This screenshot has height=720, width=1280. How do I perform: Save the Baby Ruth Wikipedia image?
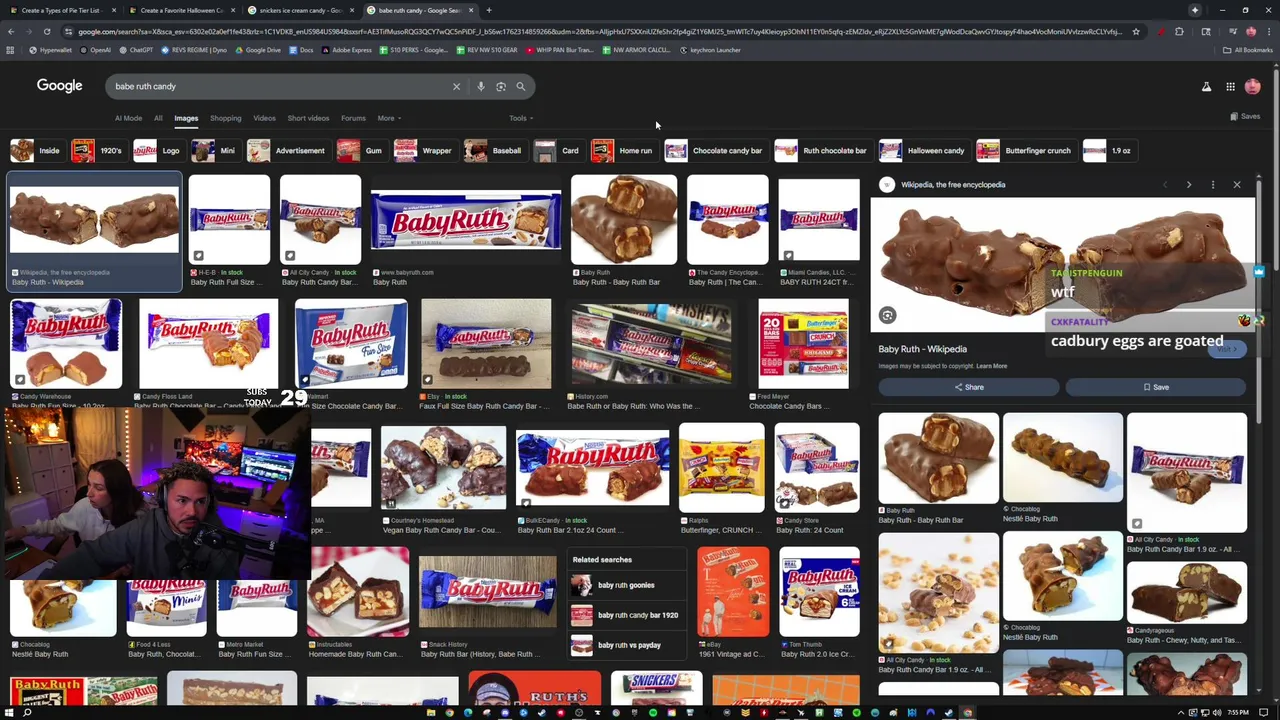pos(1155,387)
